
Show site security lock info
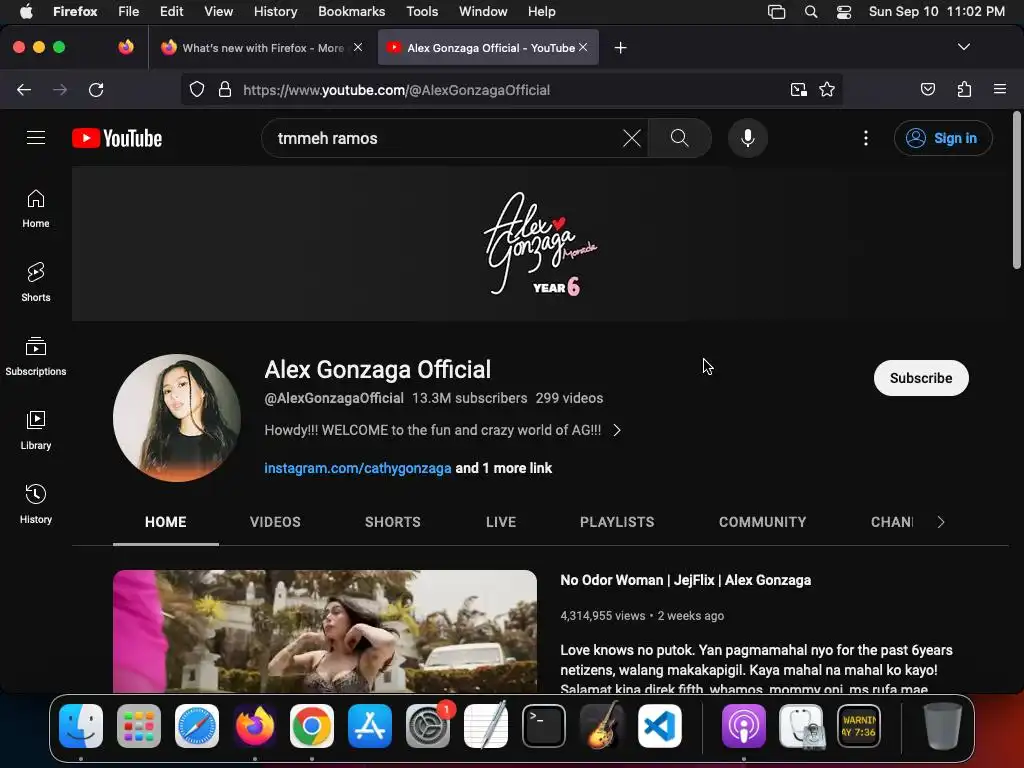pos(225,89)
